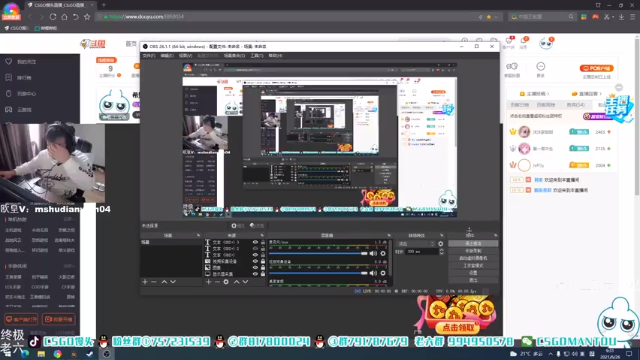Image resolution: width=640 pixels, height=360 pixels.
Task: Open the 视图(V) menu in OBS
Action: coord(185,56)
